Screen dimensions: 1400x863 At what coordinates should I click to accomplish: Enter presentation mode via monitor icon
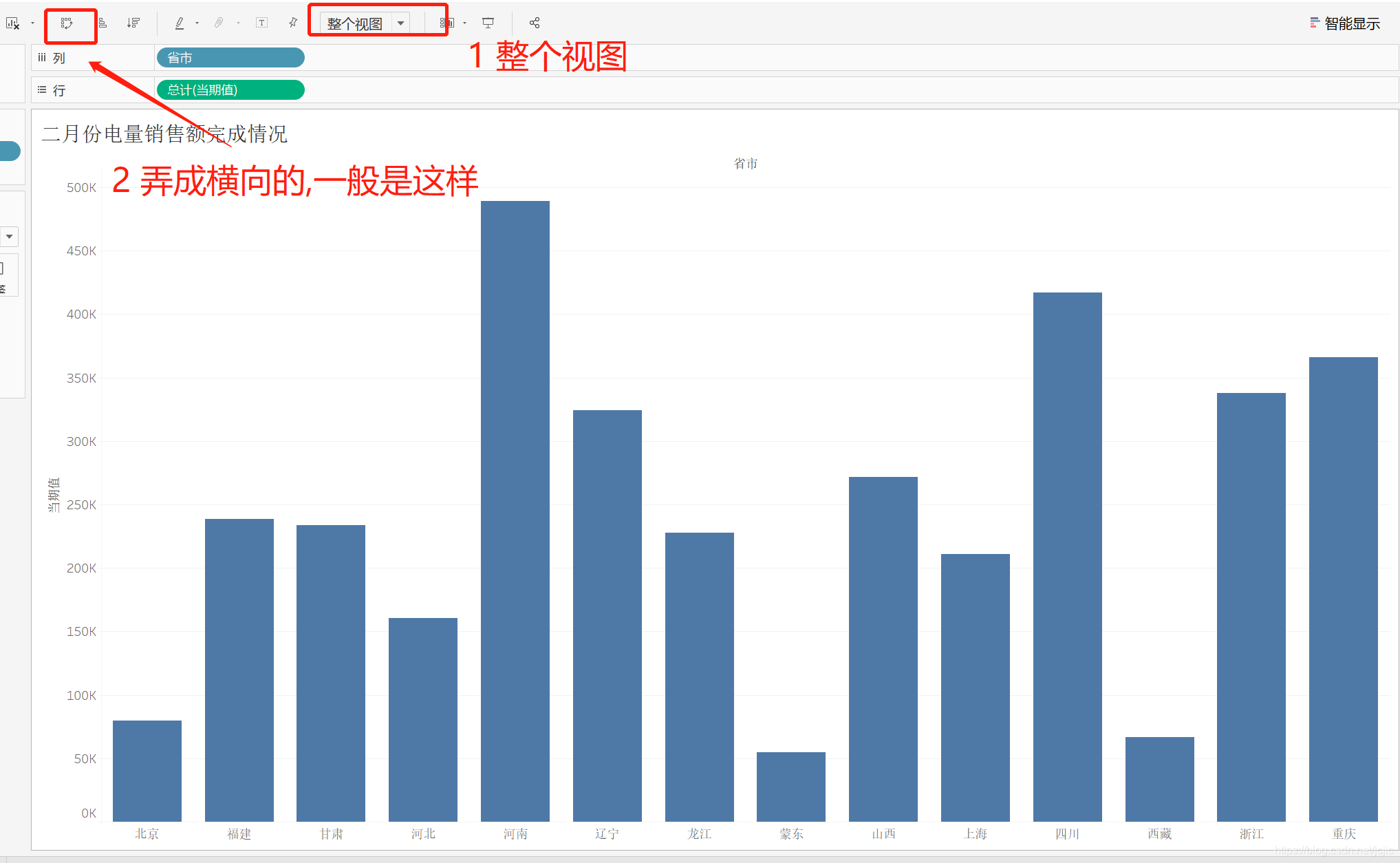488,23
